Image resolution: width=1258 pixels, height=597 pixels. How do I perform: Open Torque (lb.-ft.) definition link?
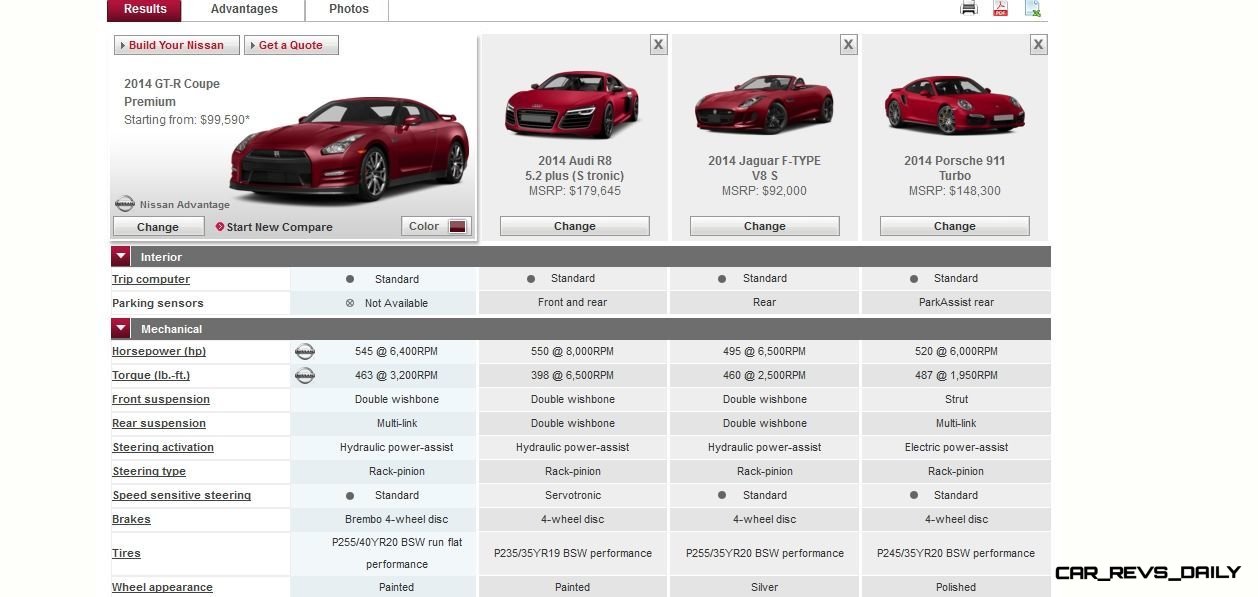click(151, 375)
